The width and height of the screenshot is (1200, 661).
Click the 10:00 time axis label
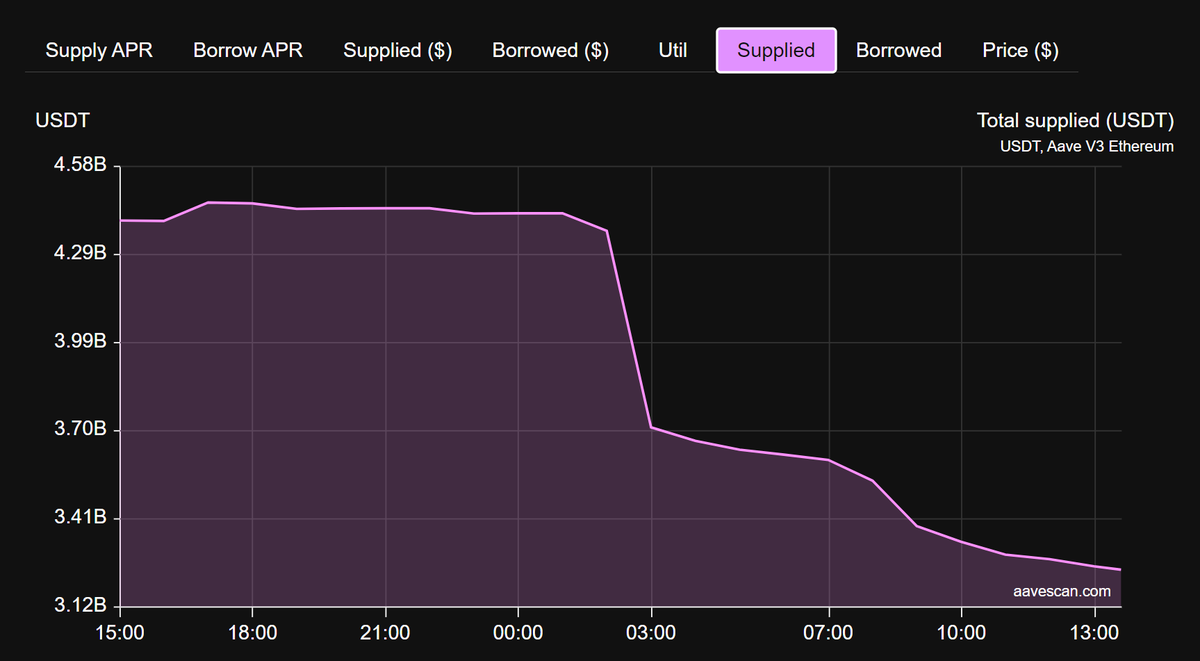pyautogui.click(x=961, y=632)
